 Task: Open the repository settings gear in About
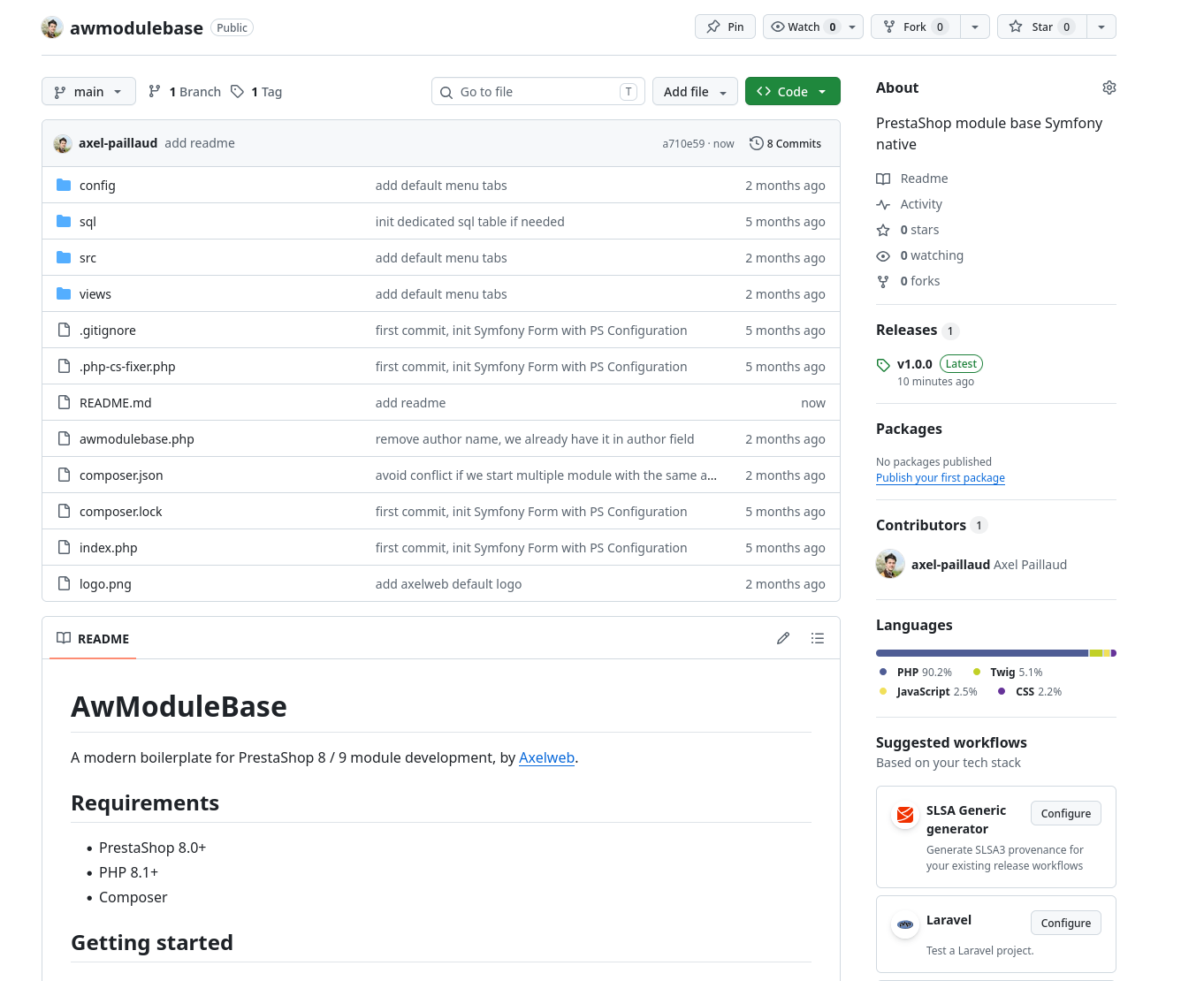coord(1109,87)
